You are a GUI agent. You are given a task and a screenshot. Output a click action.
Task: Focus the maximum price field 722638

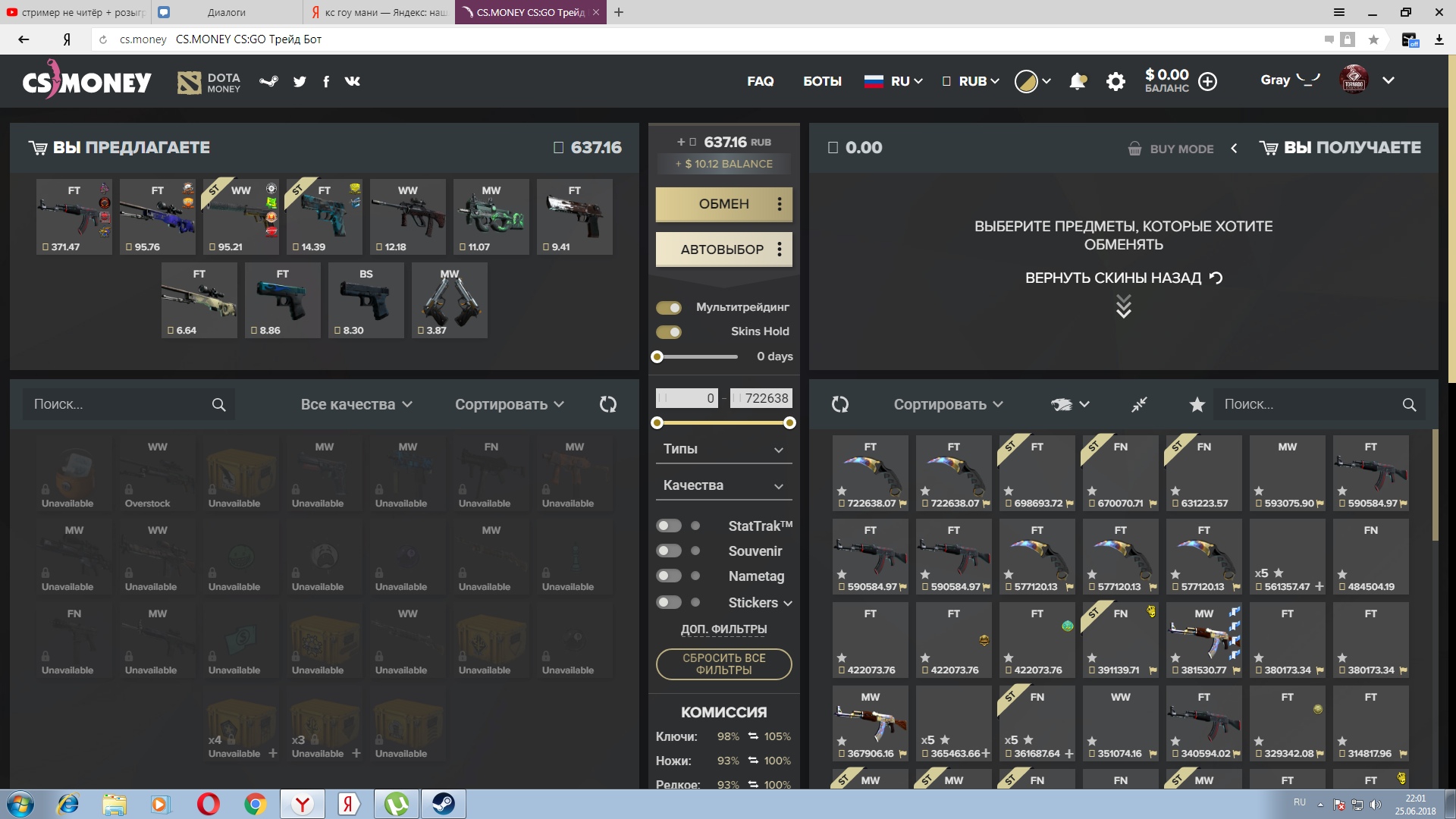tap(761, 398)
